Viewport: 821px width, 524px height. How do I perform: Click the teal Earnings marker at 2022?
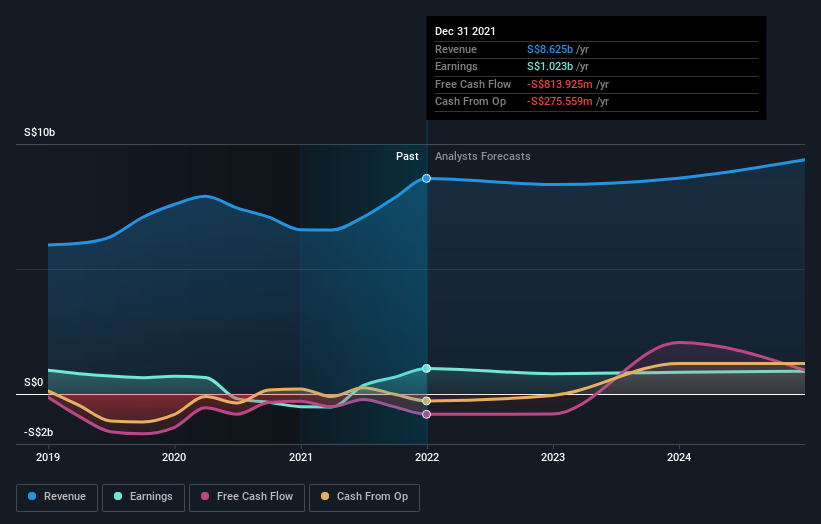pos(427,369)
